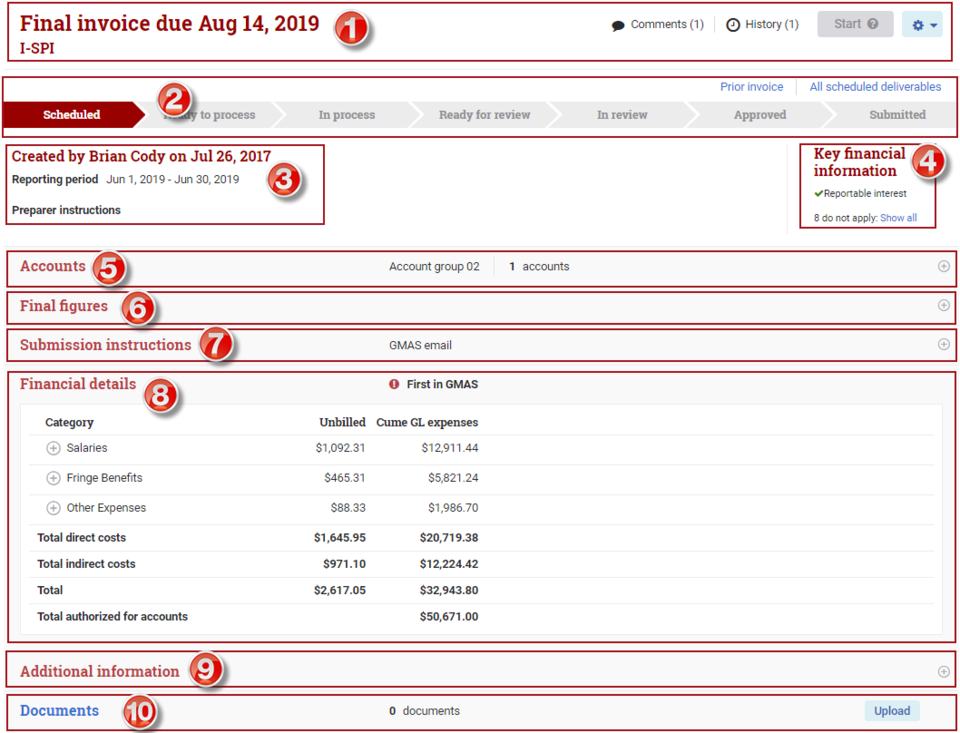960x733 pixels.
Task: Select the In process status step
Action: 347,115
